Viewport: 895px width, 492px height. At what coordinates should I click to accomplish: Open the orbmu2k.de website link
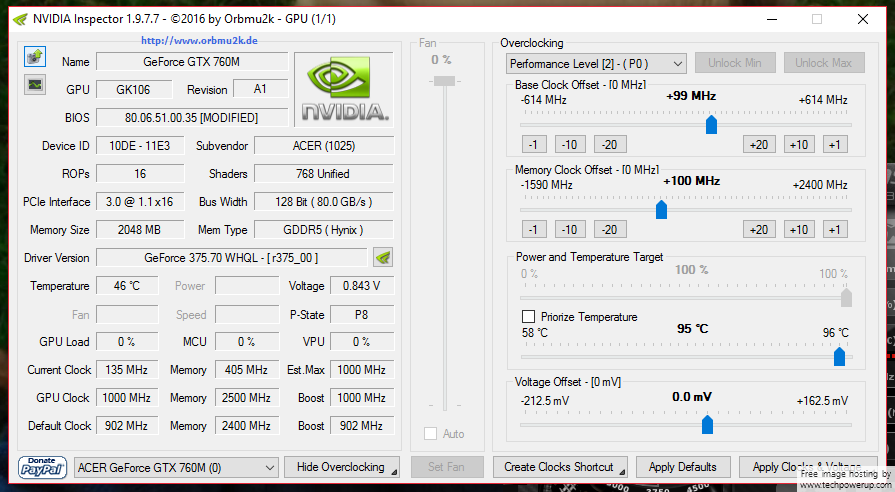199,41
